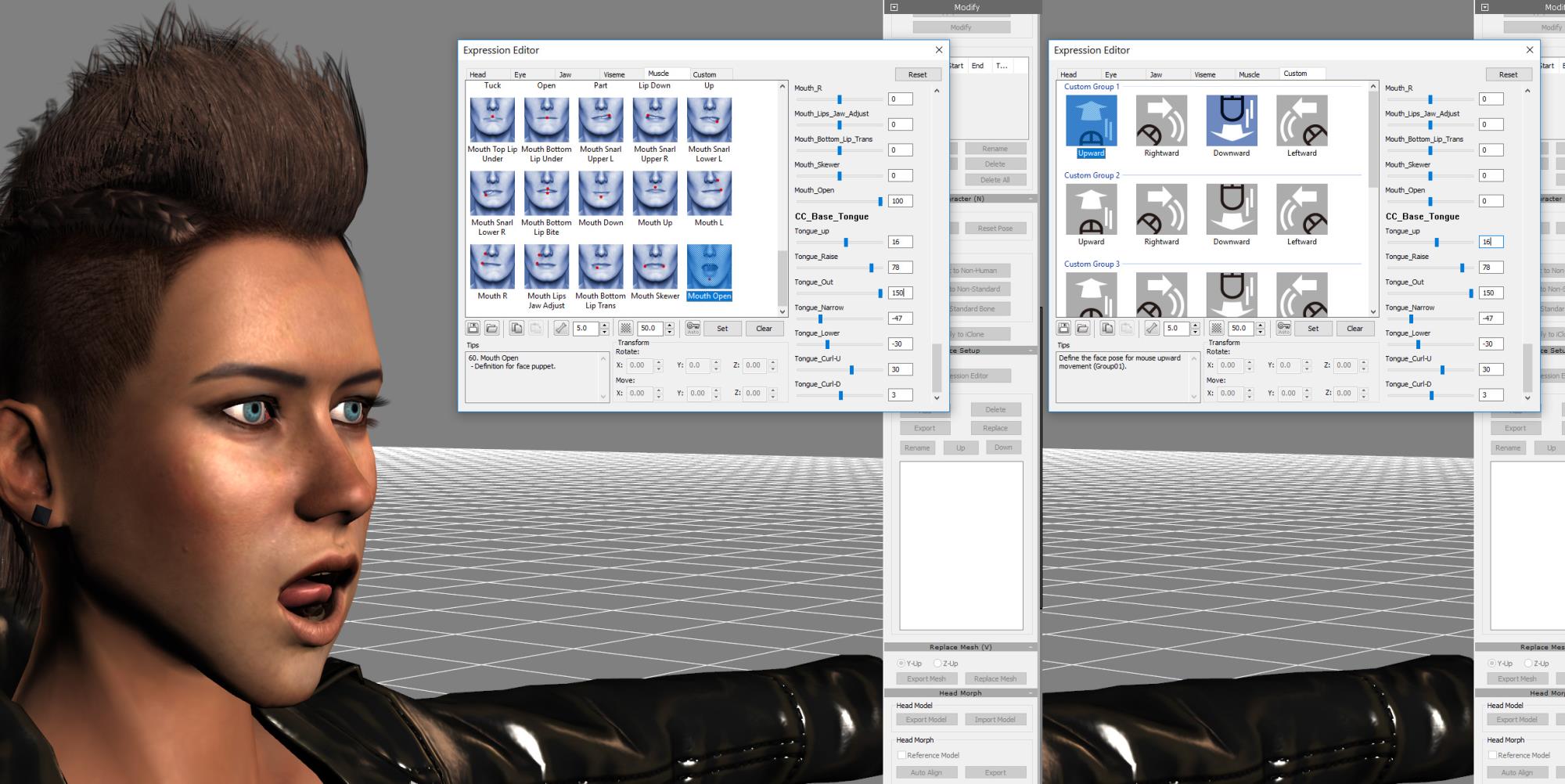Viewport: 1565px width, 784px height.
Task: Switch to Head tab in left Expression Editor
Action: coord(477,75)
